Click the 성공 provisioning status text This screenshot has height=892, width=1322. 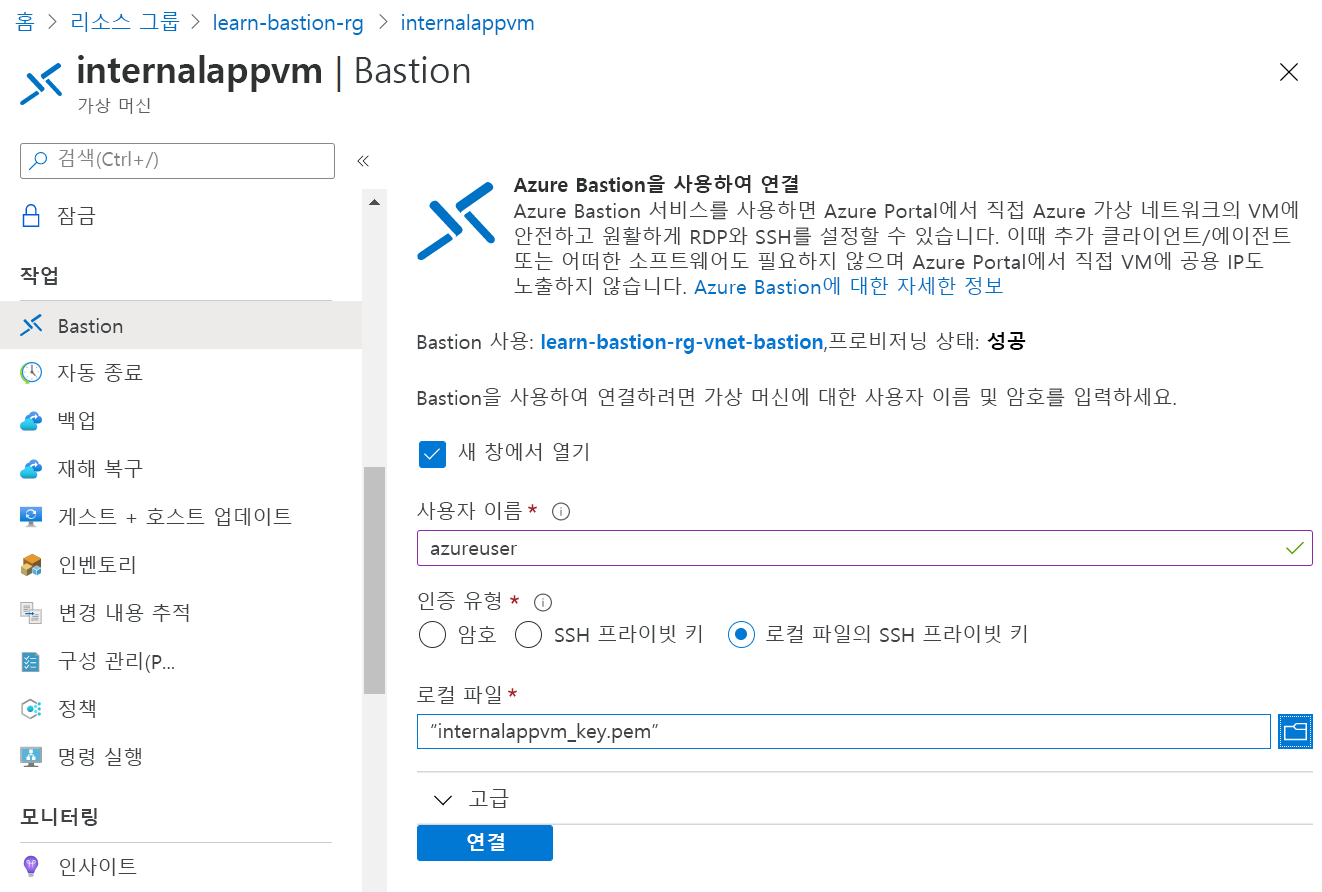tap(1006, 342)
